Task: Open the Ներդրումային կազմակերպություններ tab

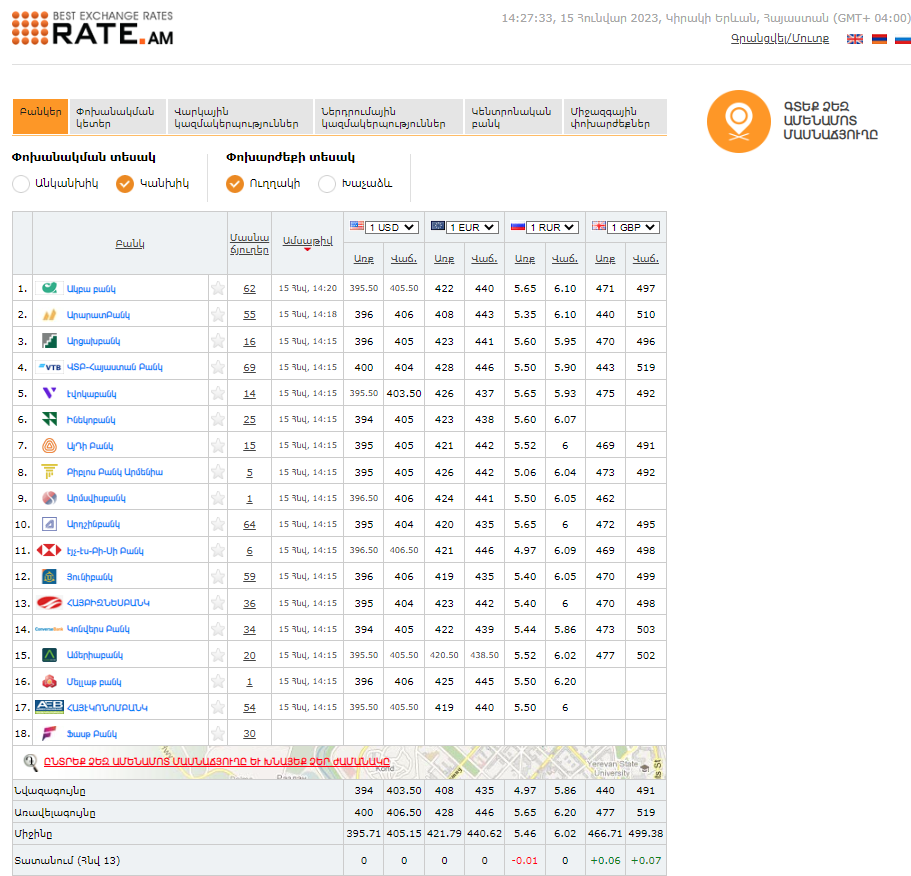Action: click(389, 117)
